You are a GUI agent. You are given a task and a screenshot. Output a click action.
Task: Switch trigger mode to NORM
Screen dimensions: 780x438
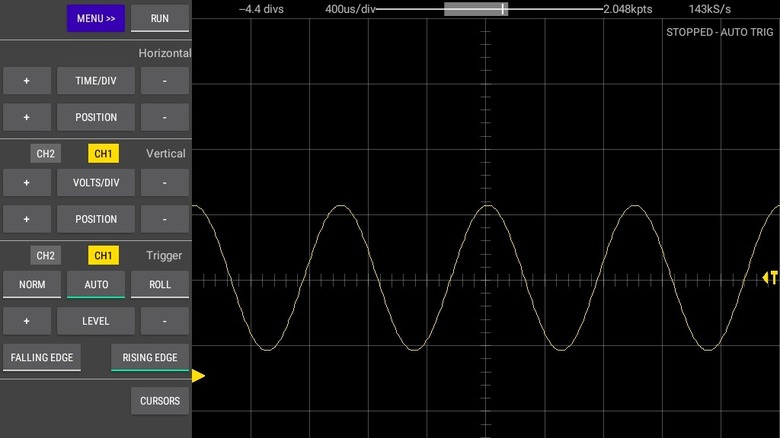pos(32,285)
